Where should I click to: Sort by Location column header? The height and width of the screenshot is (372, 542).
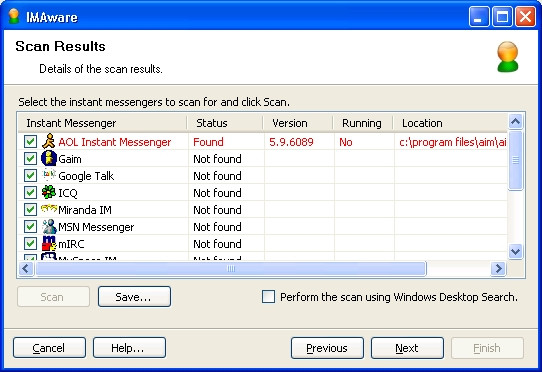(x=450, y=123)
